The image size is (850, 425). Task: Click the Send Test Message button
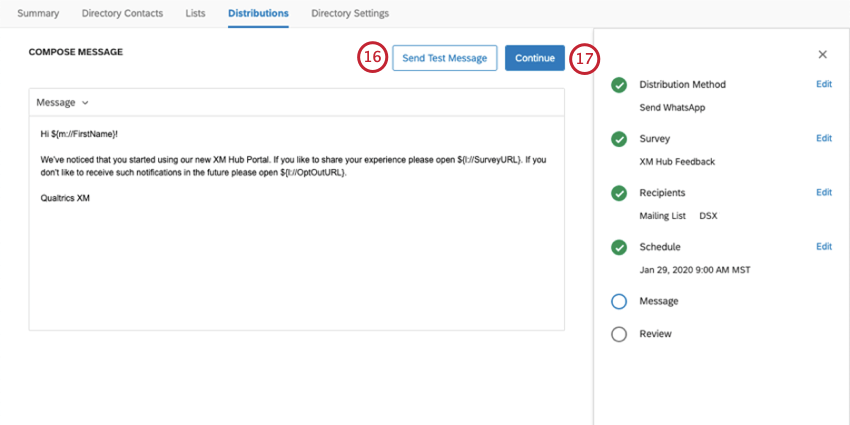pyautogui.click(x=445, y=58)
